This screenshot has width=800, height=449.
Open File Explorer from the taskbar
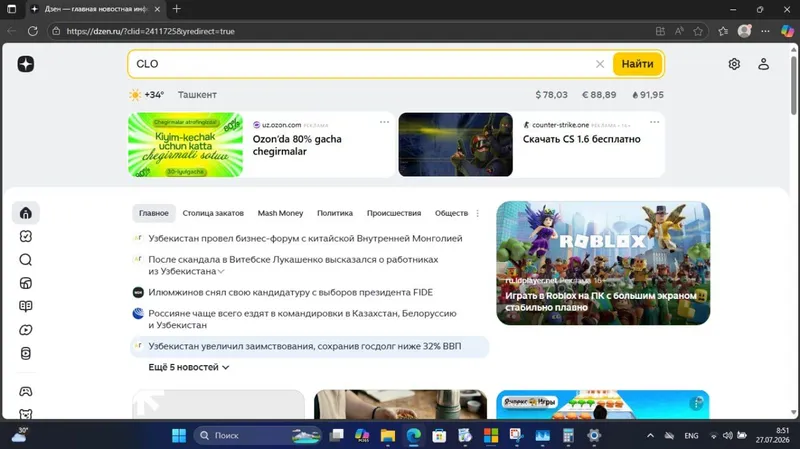[388, 435]
